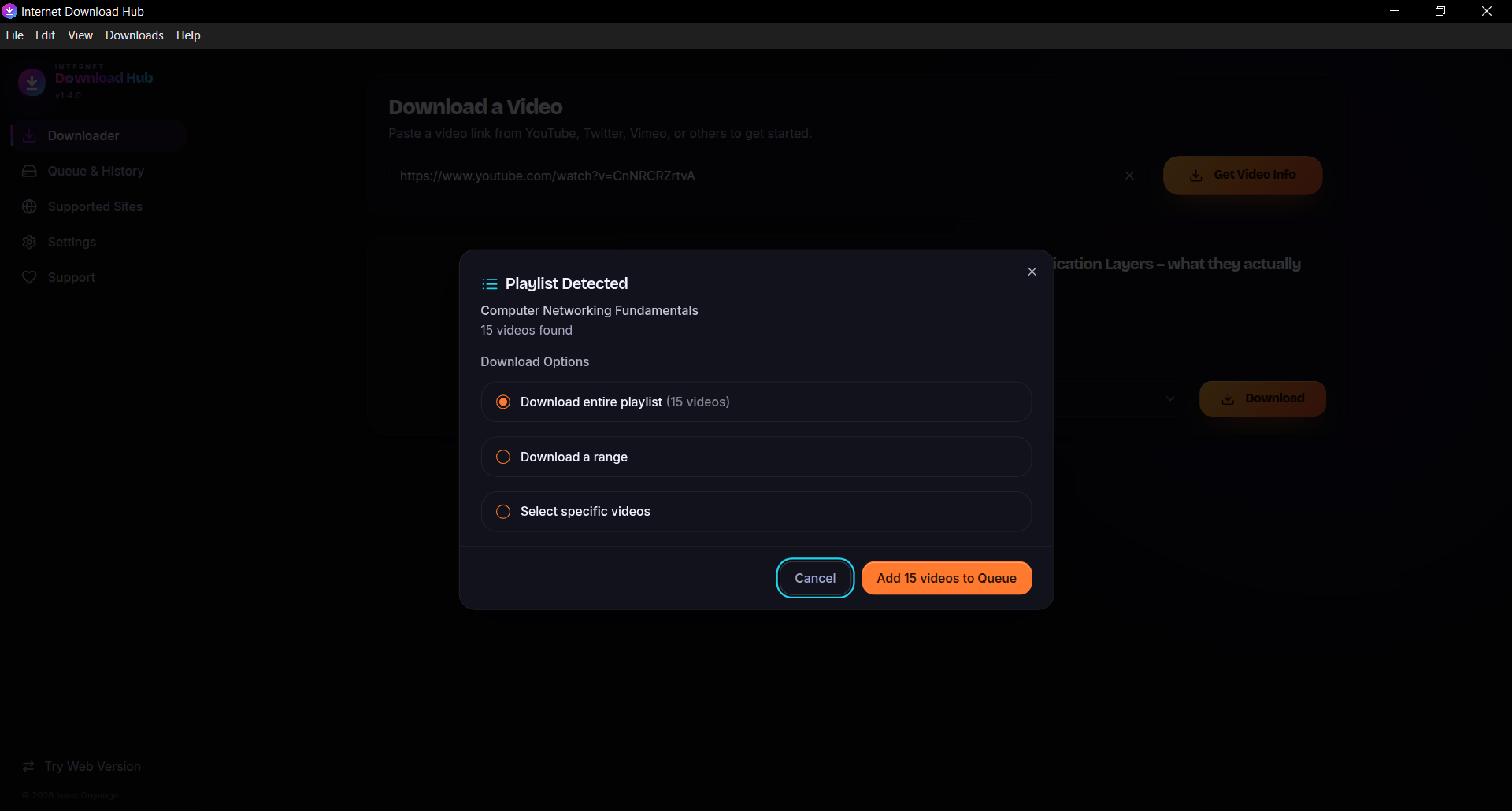
Task: Click the '15 videos found' text
Action: [526, 330]
